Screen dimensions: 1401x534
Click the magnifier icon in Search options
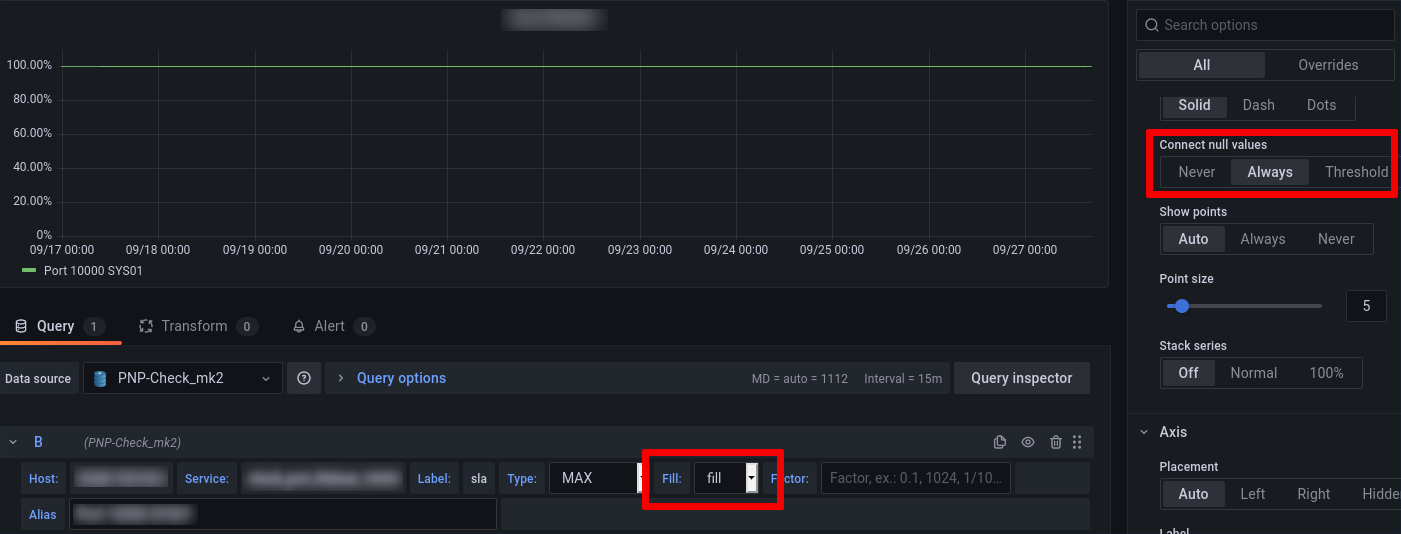pos(1152,25)
